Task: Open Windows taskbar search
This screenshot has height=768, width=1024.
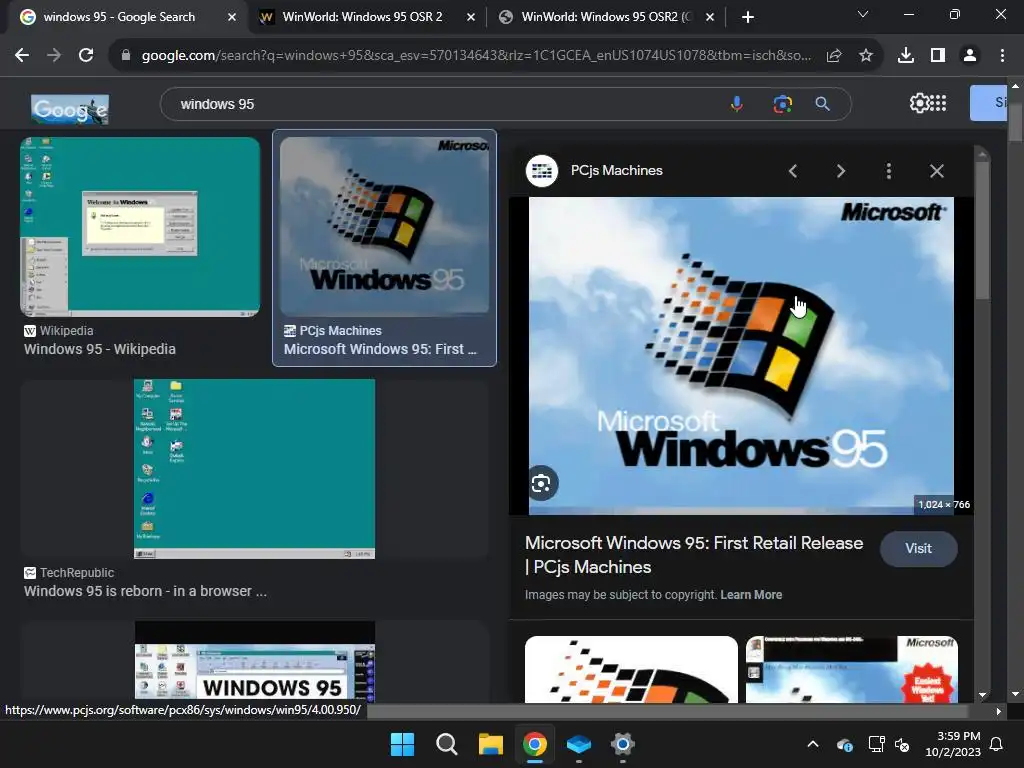Action: pyautogui.click(x=447, y=744)
